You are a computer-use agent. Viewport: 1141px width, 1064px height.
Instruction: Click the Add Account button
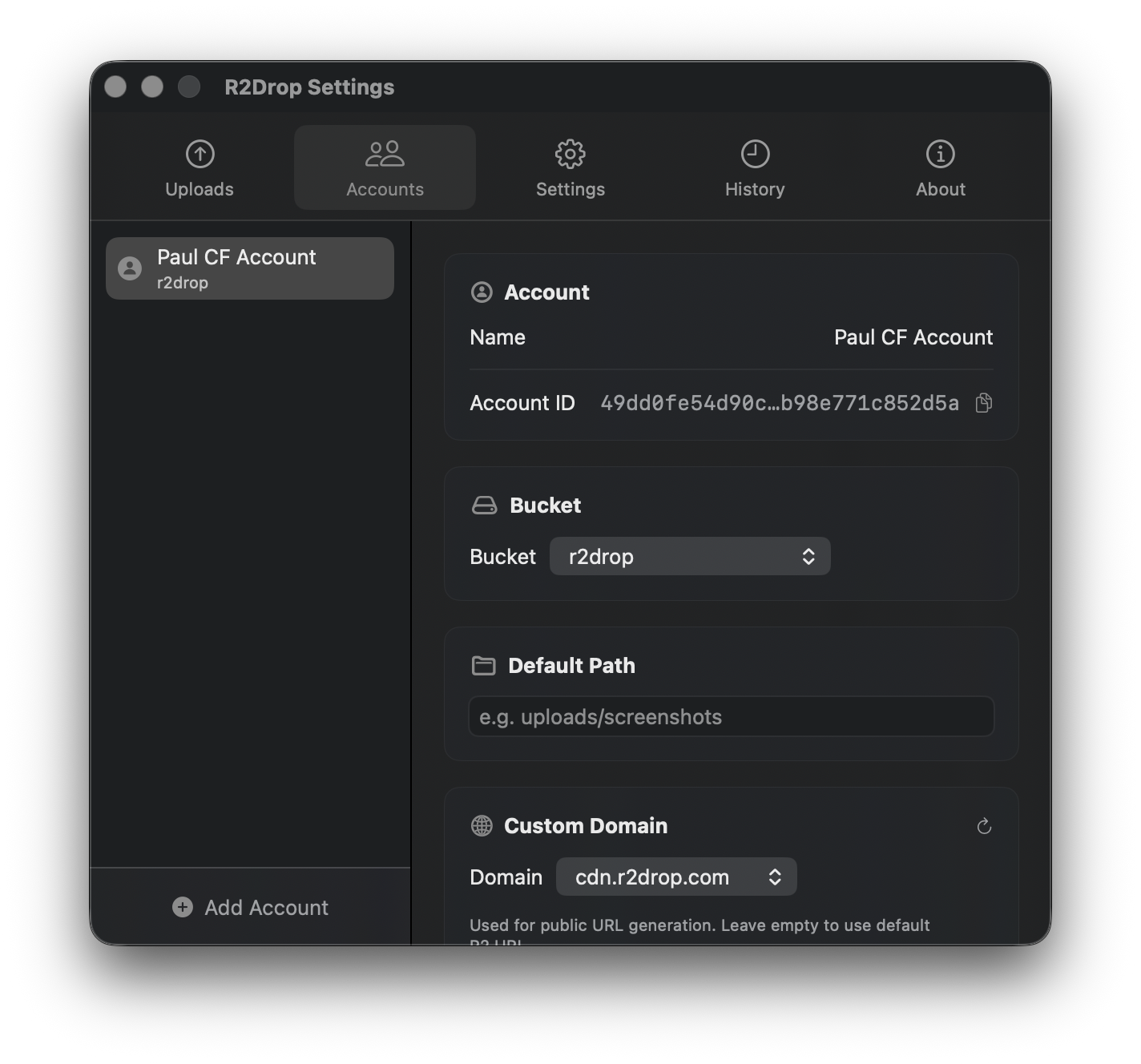tap(250, 907)
